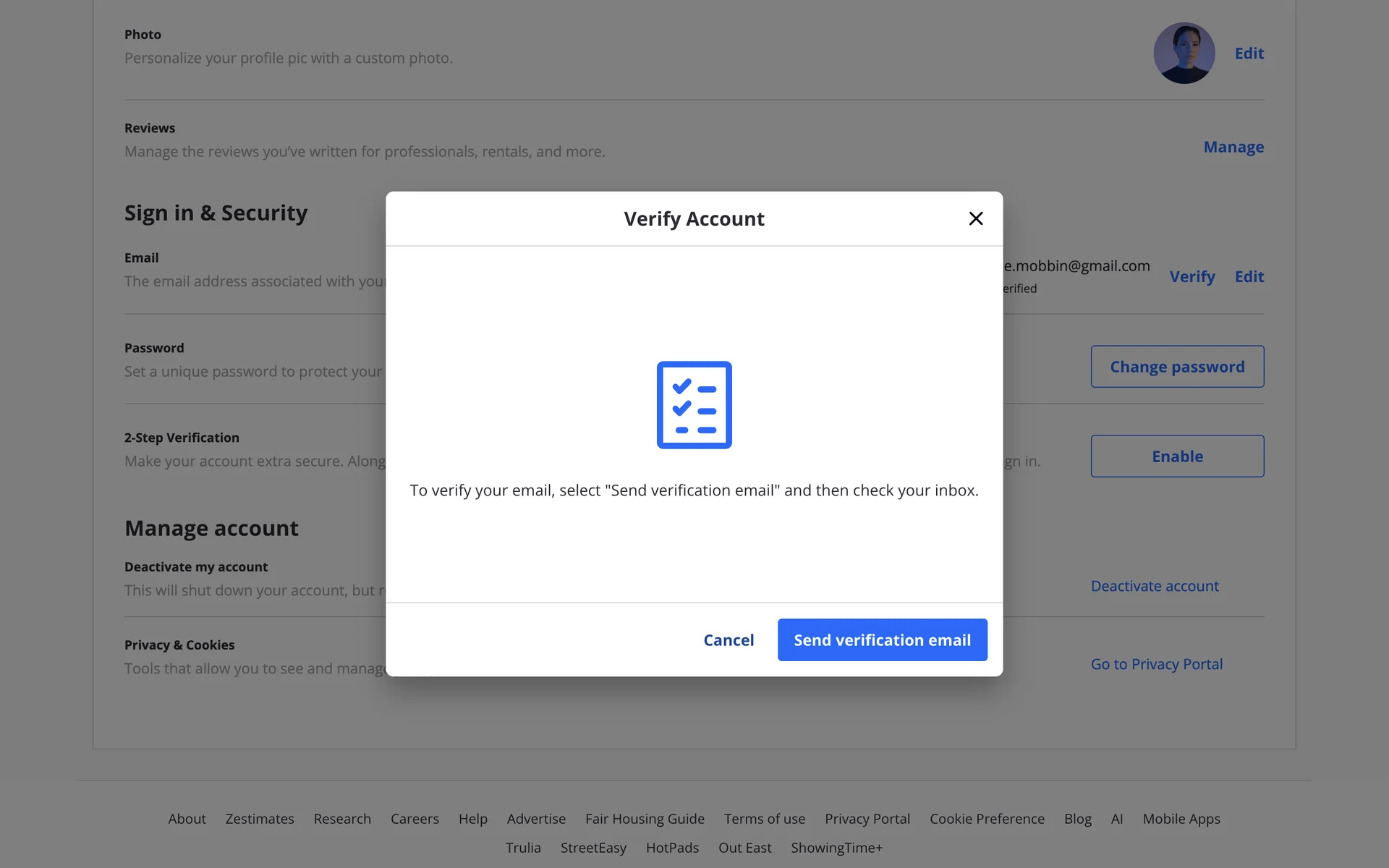Click Deactivate account link
The image size is (1389, 868).
pos(1154,586)
